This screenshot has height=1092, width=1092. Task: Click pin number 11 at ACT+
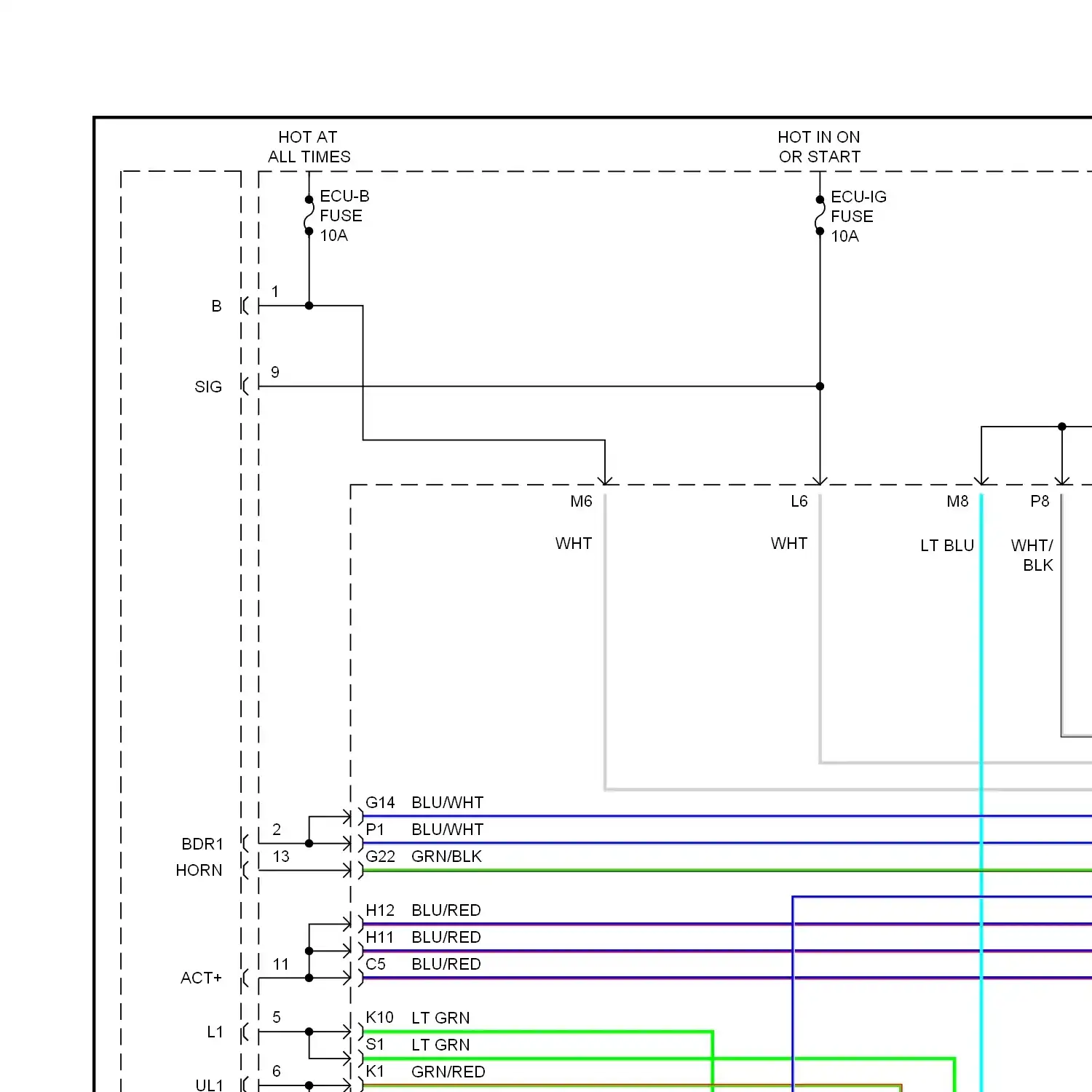pyautogui.click(x=281, y=965)
